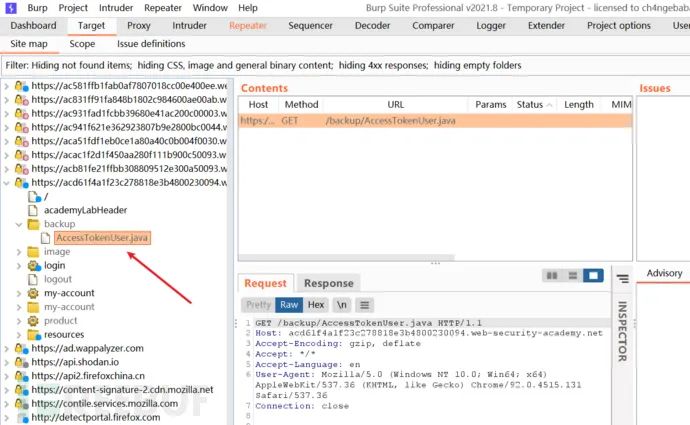Click the lock icon for api2.firefoxchina.cn

[22, 376]
